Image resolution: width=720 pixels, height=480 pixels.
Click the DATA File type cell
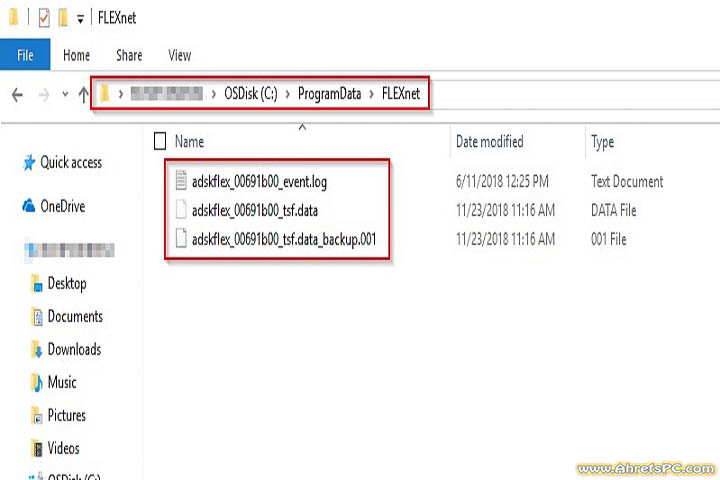point(613,210)
